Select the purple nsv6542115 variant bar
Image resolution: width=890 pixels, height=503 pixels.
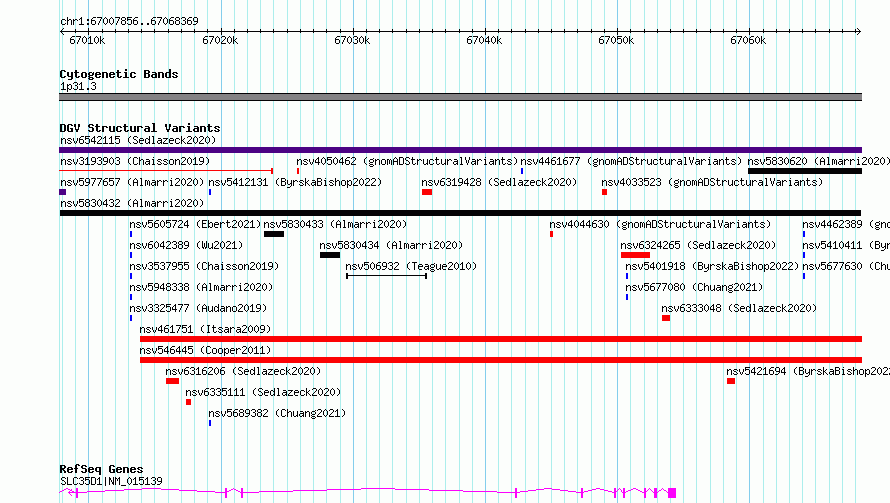pos(460,150)
